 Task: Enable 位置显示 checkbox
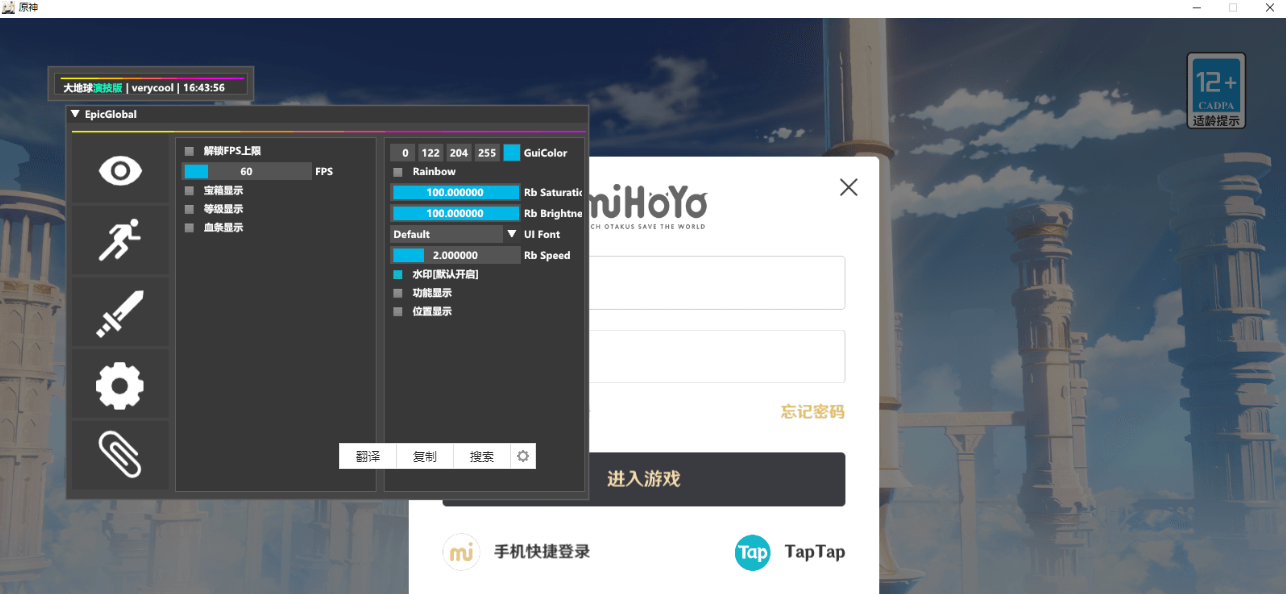tap(398, 312)
